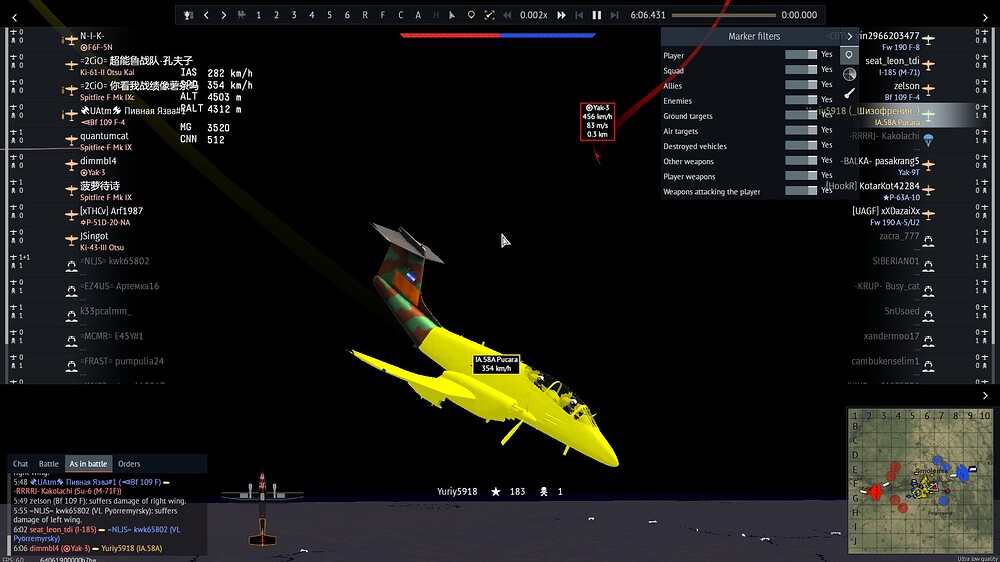Select camera preset 6
This screenshot has height=562, width=1000.
347,15
